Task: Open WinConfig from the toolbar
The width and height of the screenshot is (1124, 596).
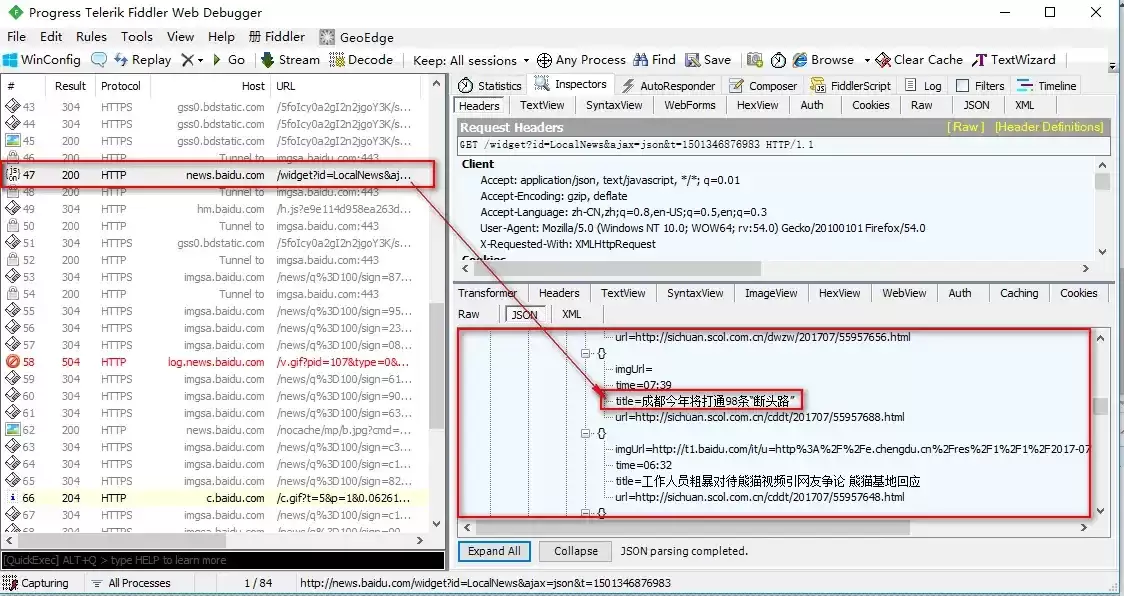Action: click(x=42, y=60)
